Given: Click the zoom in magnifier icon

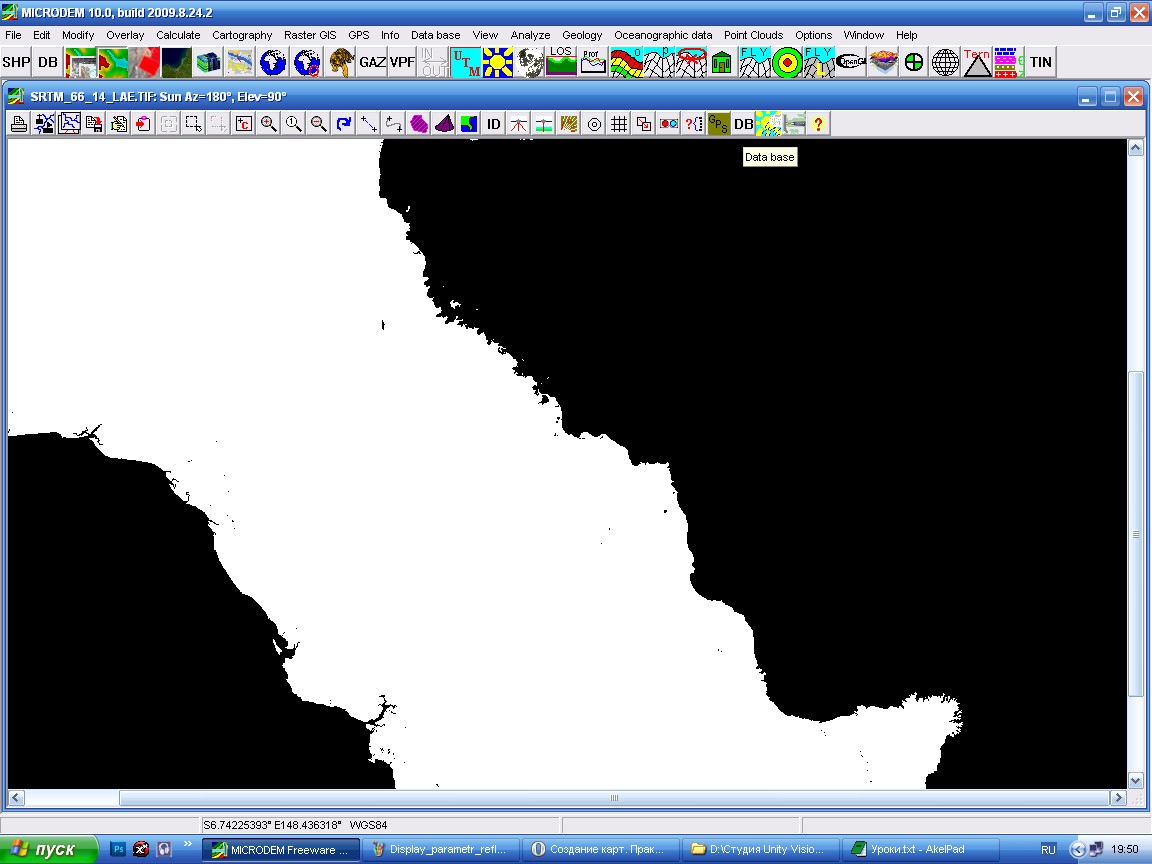Looking at the screenshot, I should pos(269,124).
